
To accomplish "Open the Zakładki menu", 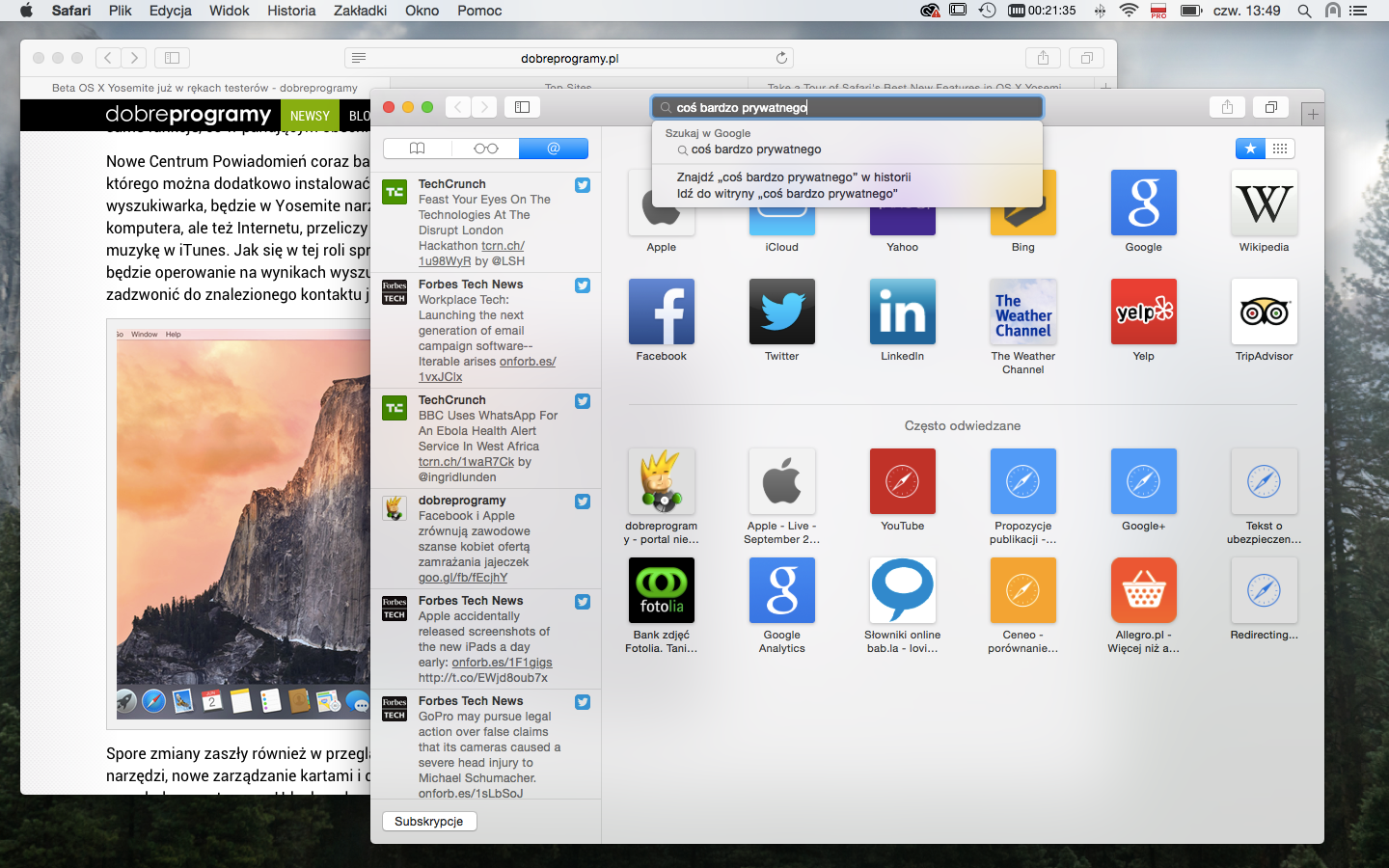I will 360,11.
